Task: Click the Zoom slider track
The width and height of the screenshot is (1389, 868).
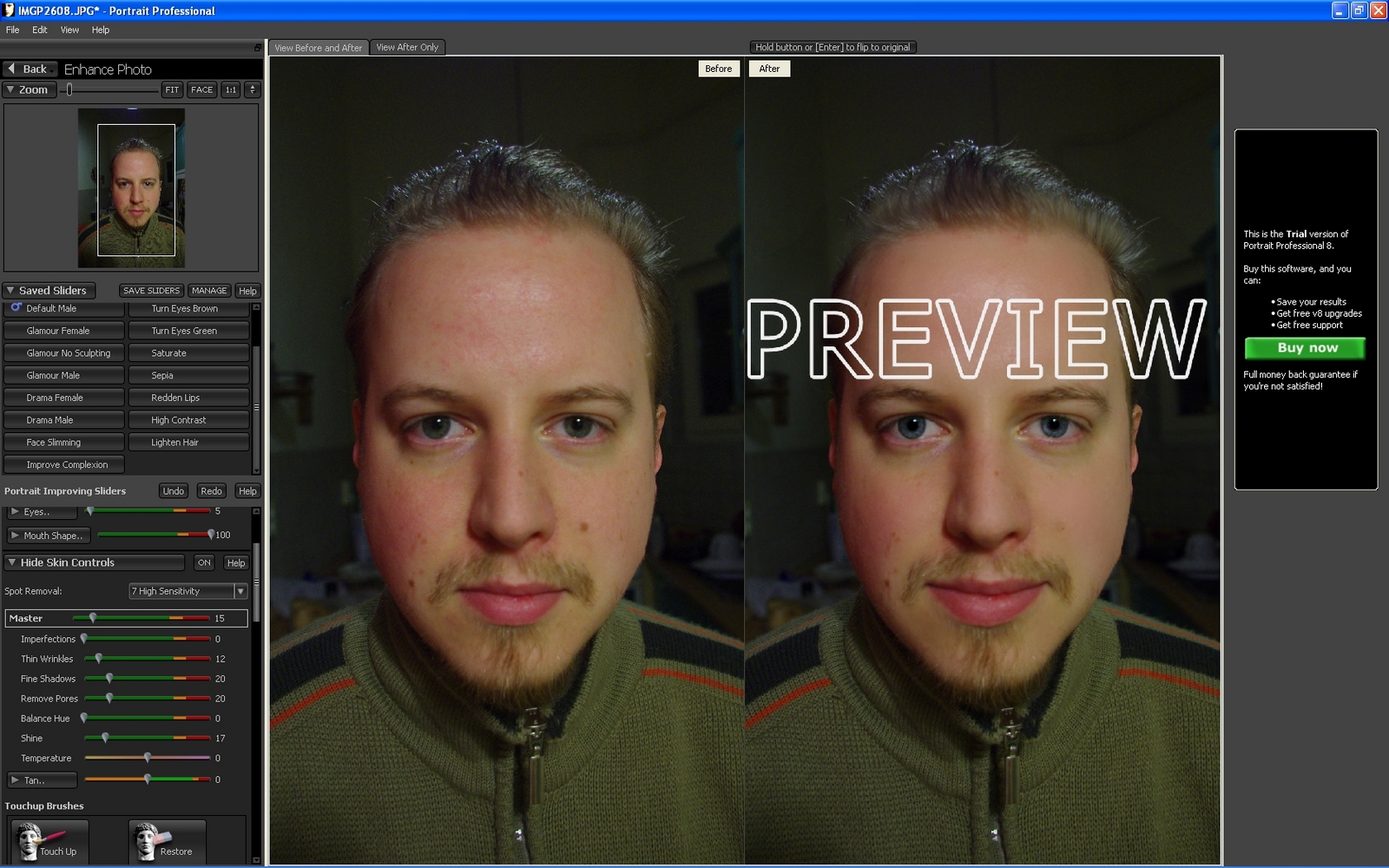Action: tap(109, 89)
